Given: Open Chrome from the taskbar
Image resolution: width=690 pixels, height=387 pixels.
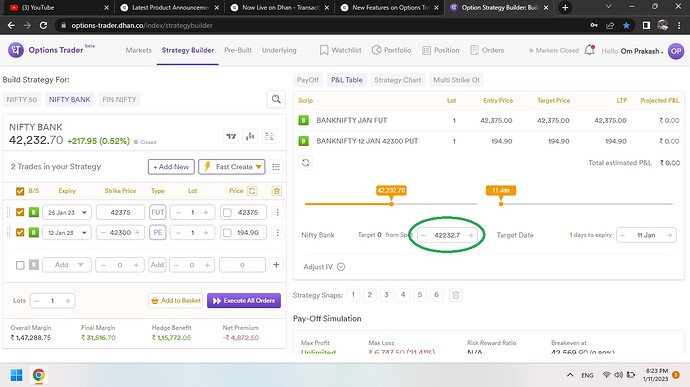Looking at the screenshot, I should [x=39, y=375].
